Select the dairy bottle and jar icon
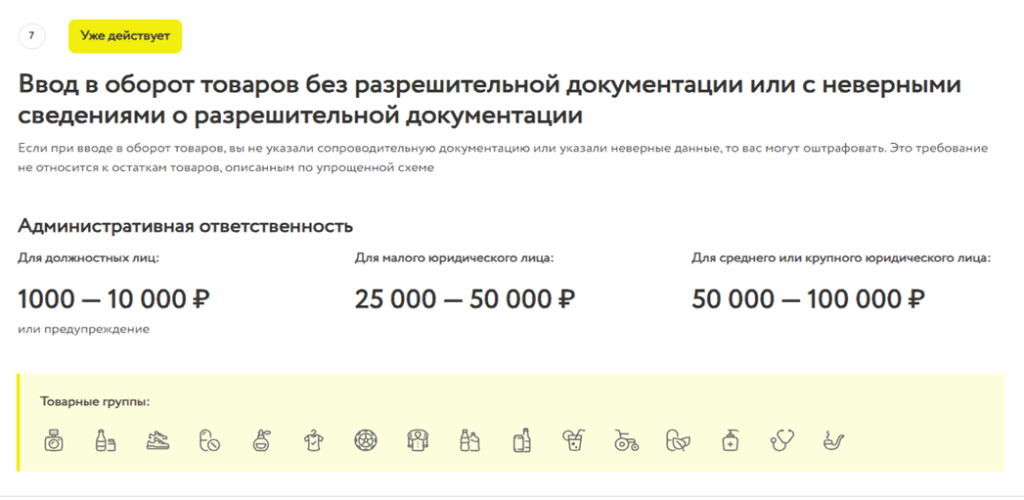This screenshot has width=1024, height=500. tap(106, 440)
